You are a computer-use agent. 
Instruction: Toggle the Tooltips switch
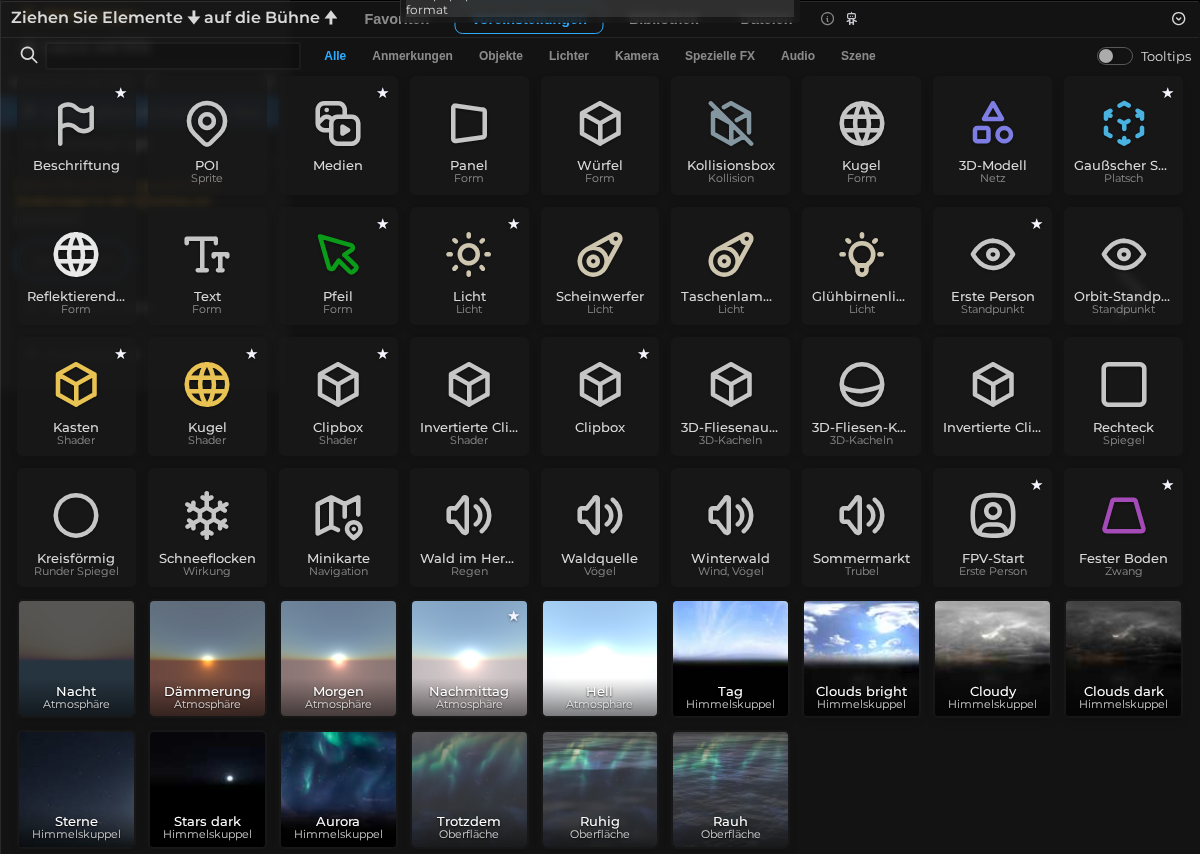coord(1114,56)
